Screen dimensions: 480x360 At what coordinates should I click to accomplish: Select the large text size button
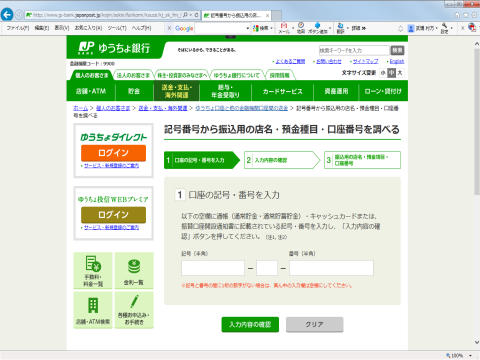[400, 72]
